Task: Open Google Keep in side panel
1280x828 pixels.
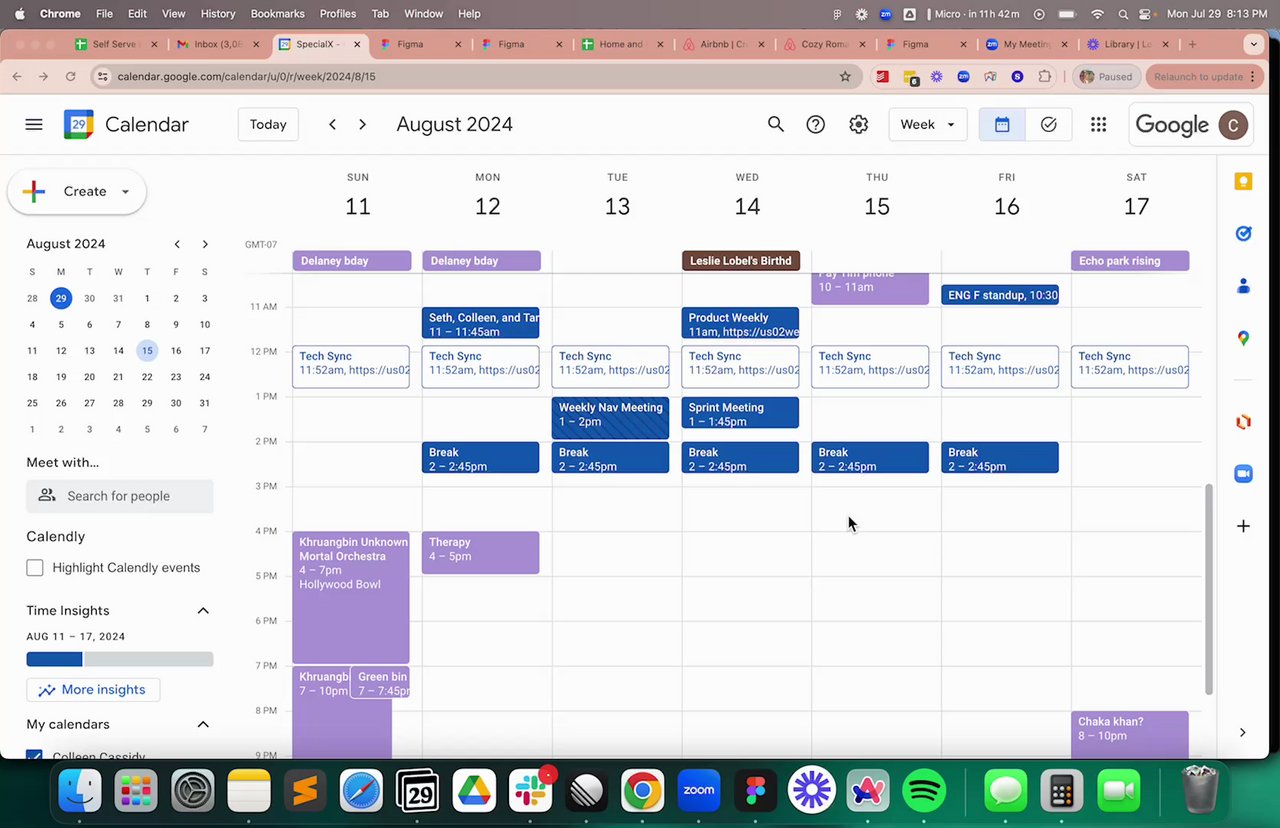Action: coord(1243,181)
